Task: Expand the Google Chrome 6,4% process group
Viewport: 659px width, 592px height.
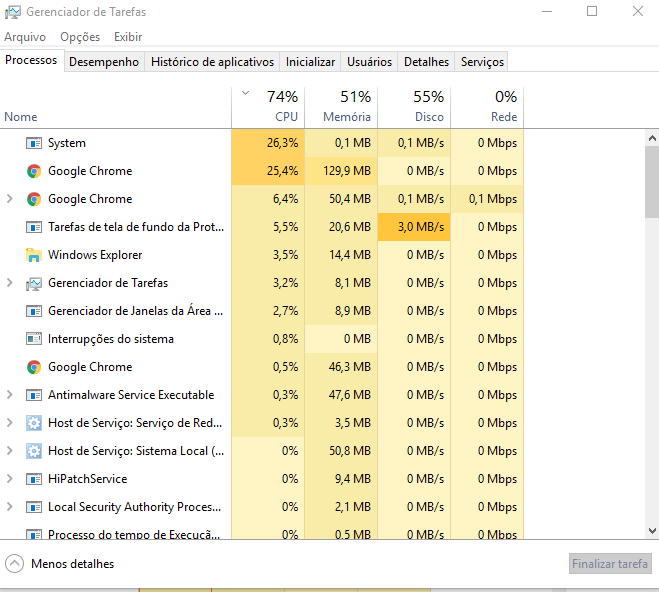Action: tap(10, 199)
